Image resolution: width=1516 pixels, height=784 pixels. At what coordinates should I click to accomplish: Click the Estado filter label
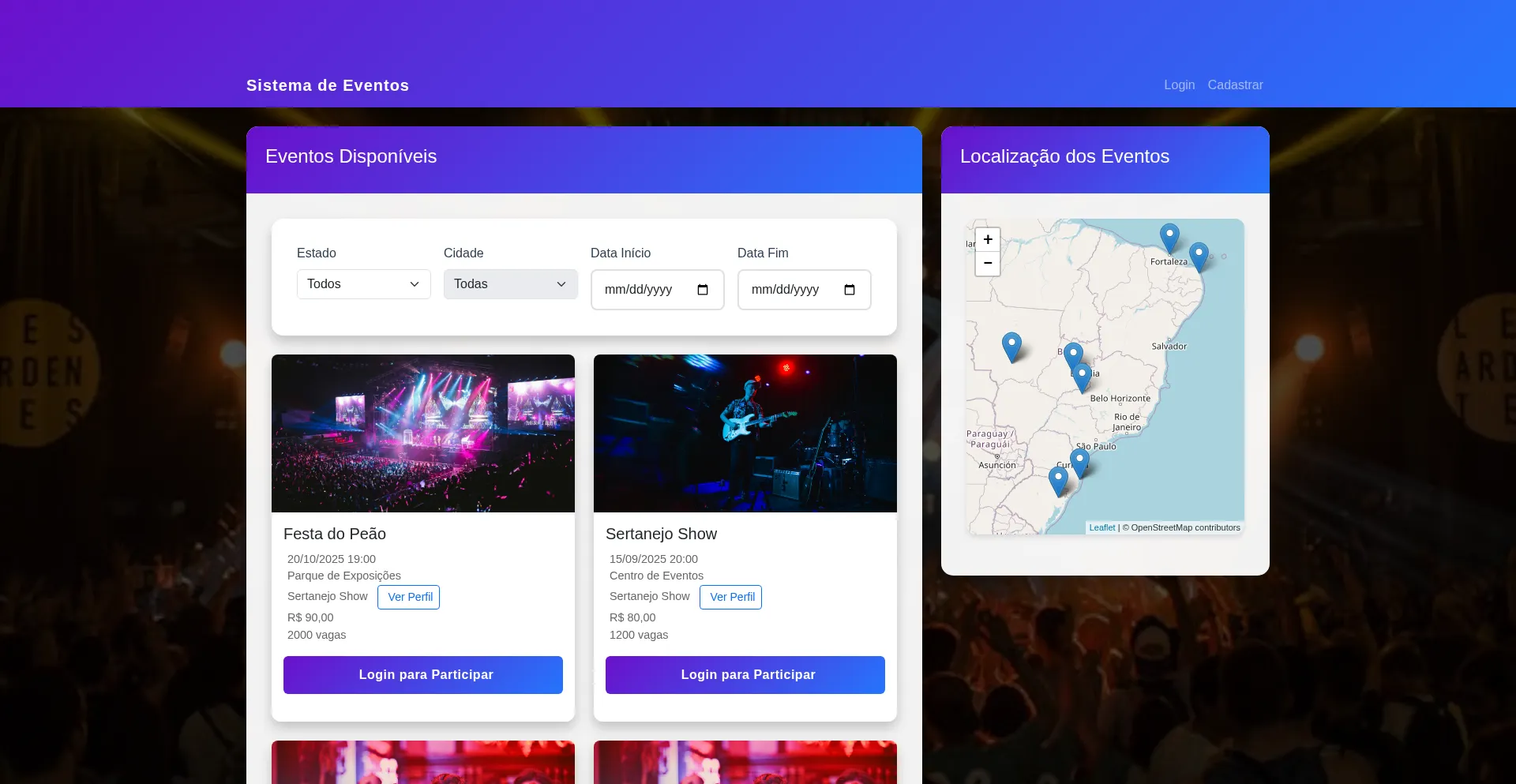pyautogui.click(x=317, y=253)
